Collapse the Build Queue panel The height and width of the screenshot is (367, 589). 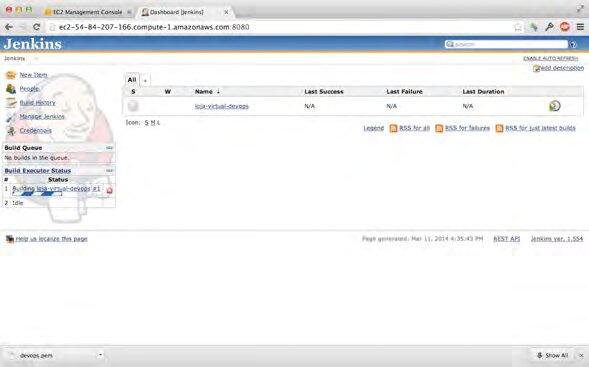point(109,148)
